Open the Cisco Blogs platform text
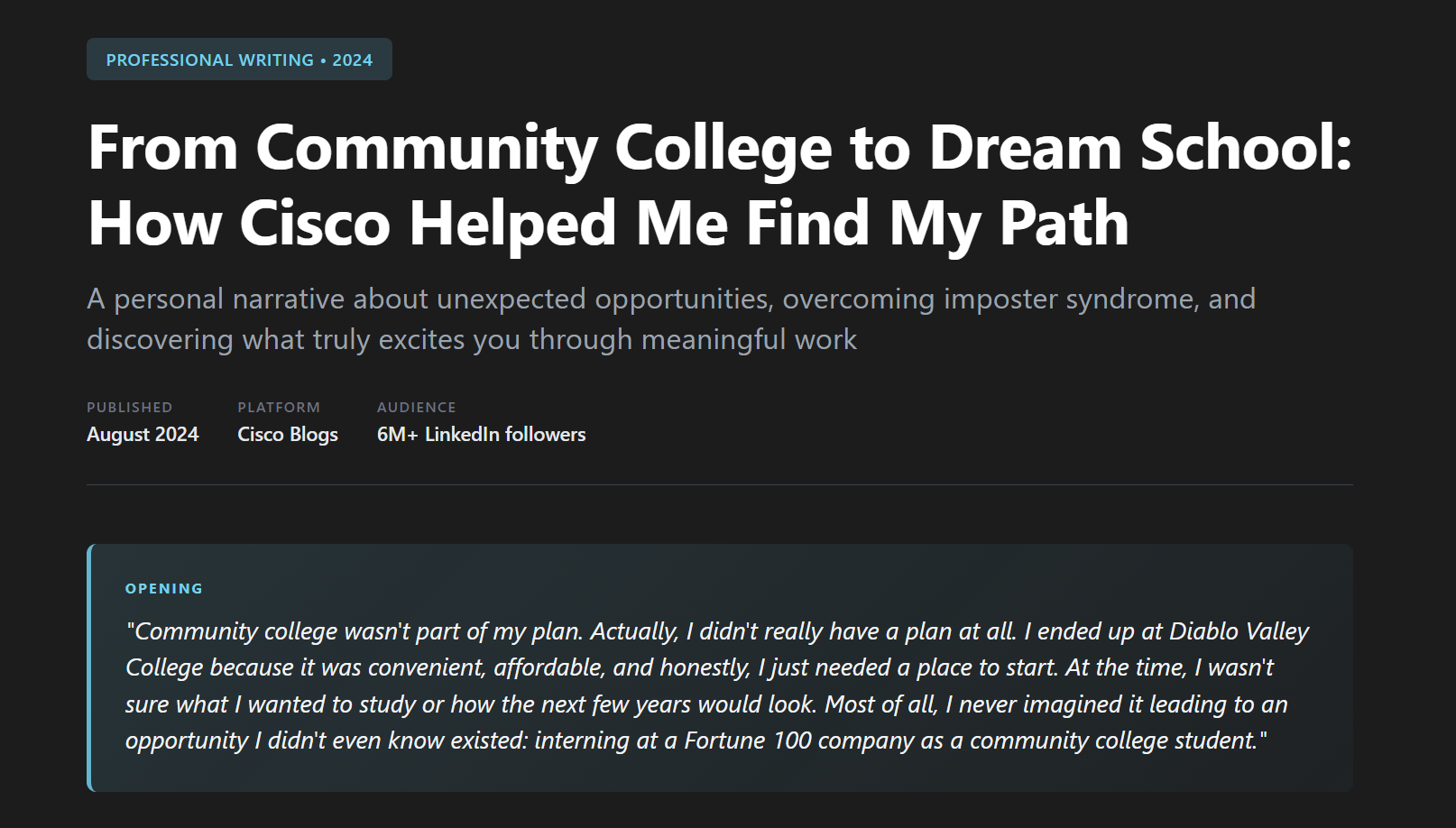The image size is (1456, 828). (288, 435)
